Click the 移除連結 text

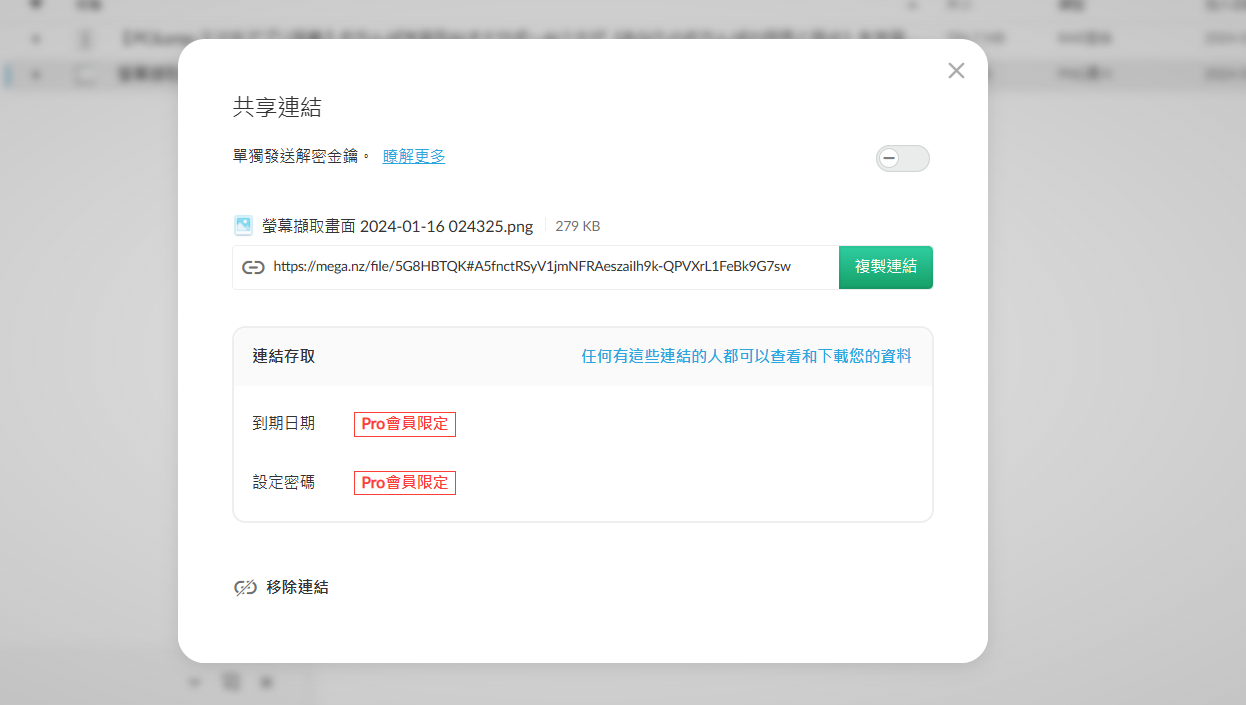[x=297, y=588]
